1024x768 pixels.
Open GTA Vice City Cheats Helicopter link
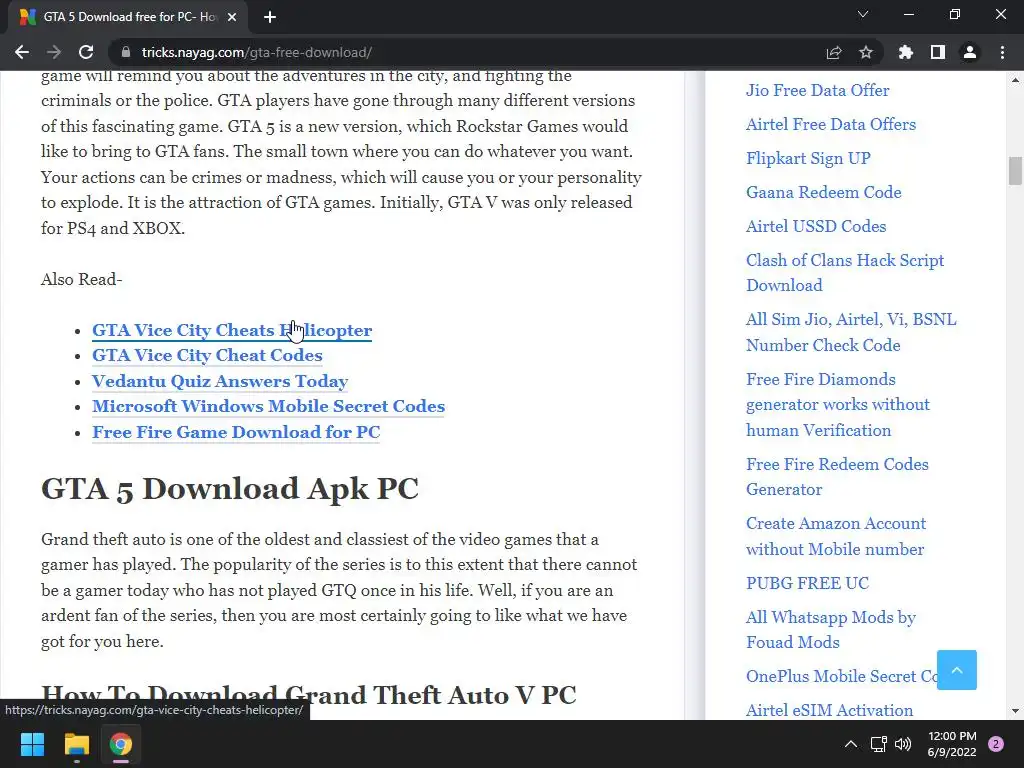pos(232,330)
